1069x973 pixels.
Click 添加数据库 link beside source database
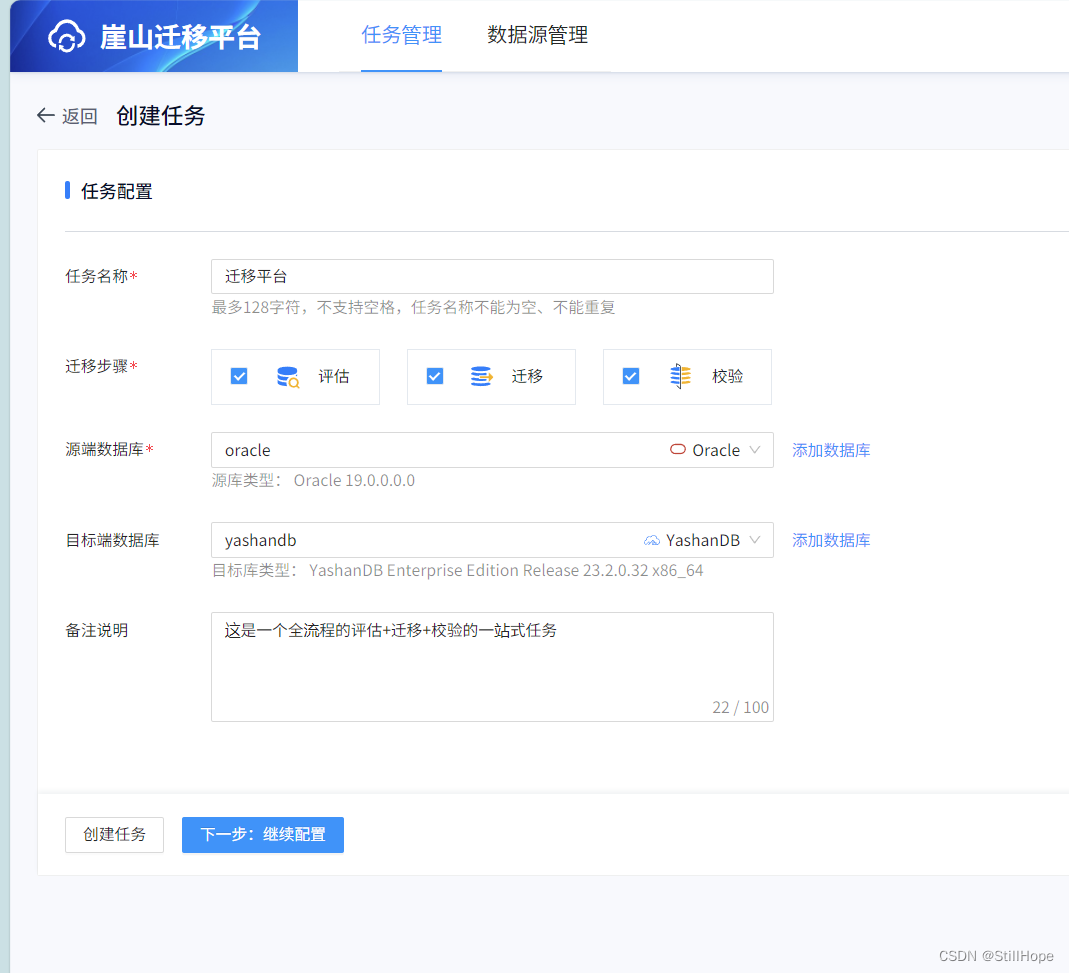[831, 450]
